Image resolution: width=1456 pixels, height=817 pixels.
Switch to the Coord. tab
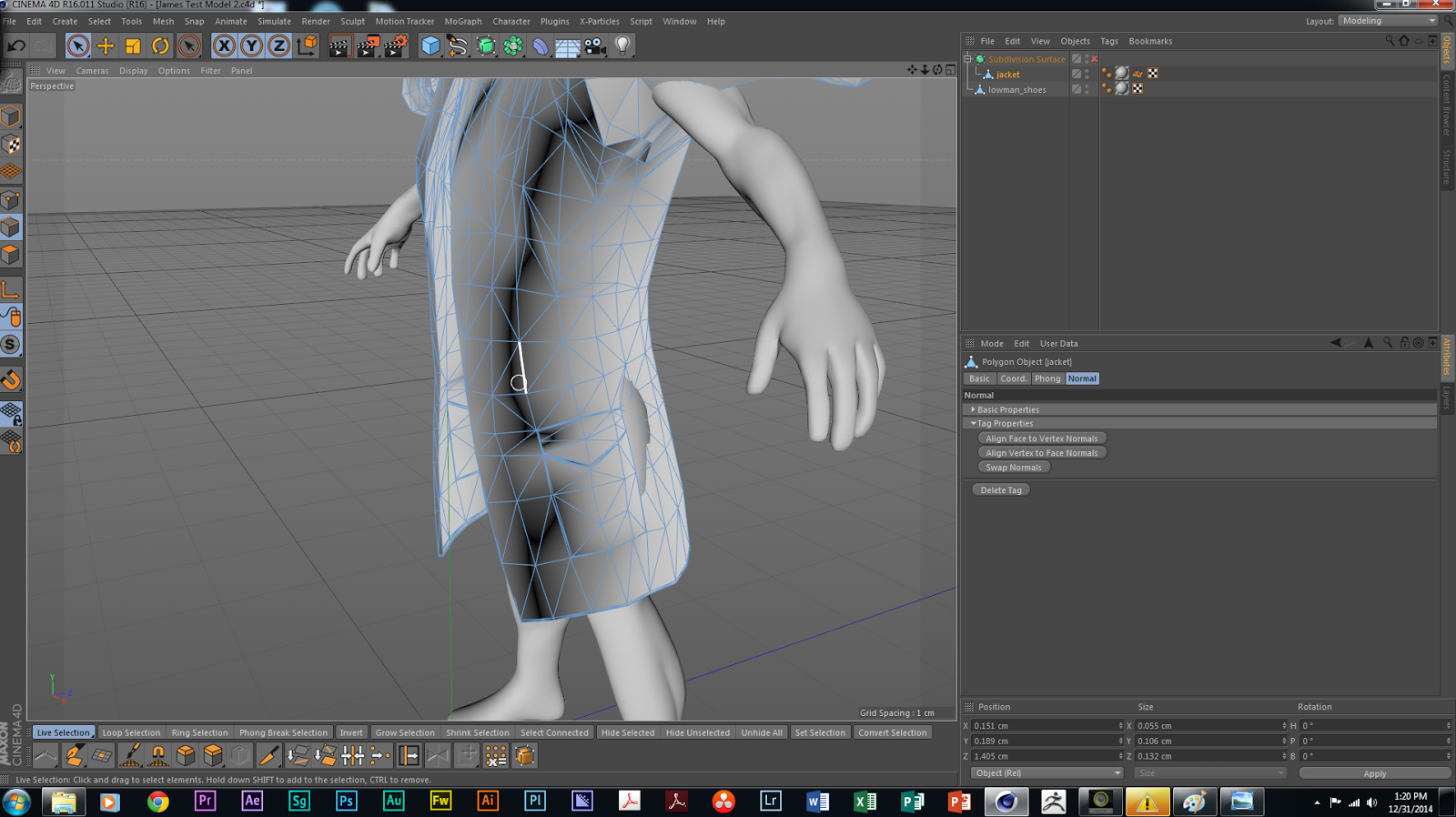pyautogui.click(x=1013, y=378)
